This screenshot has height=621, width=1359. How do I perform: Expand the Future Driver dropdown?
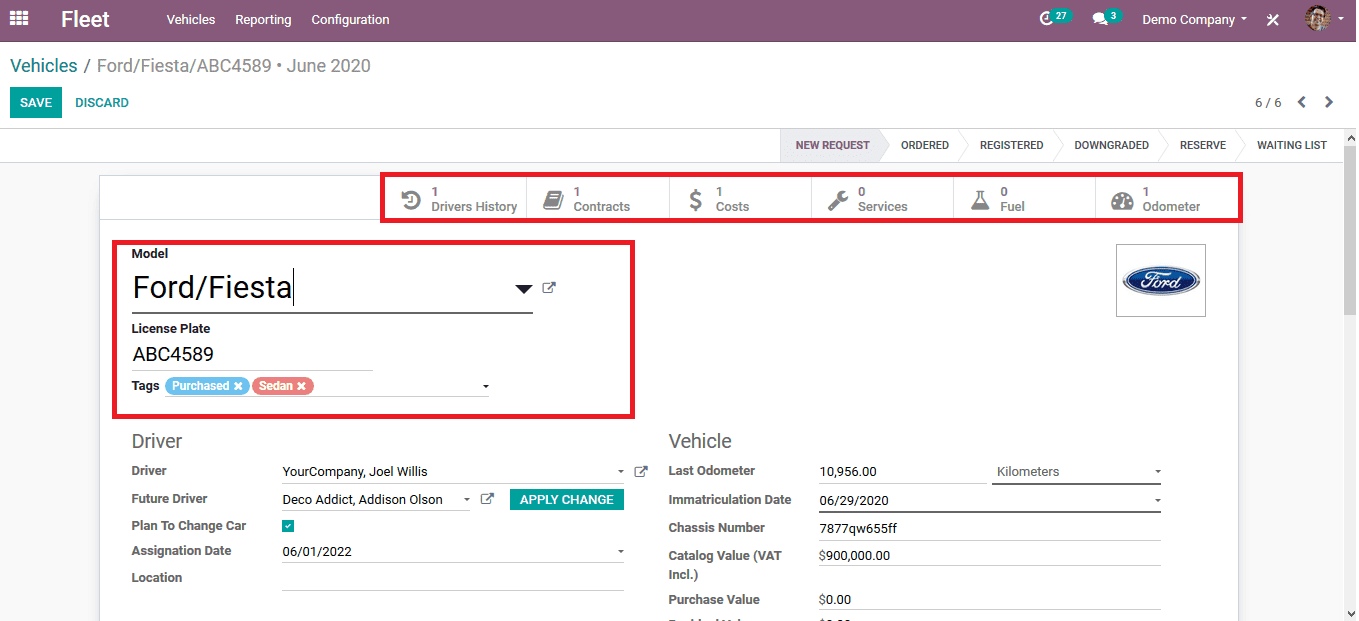(x=466, y=499)
